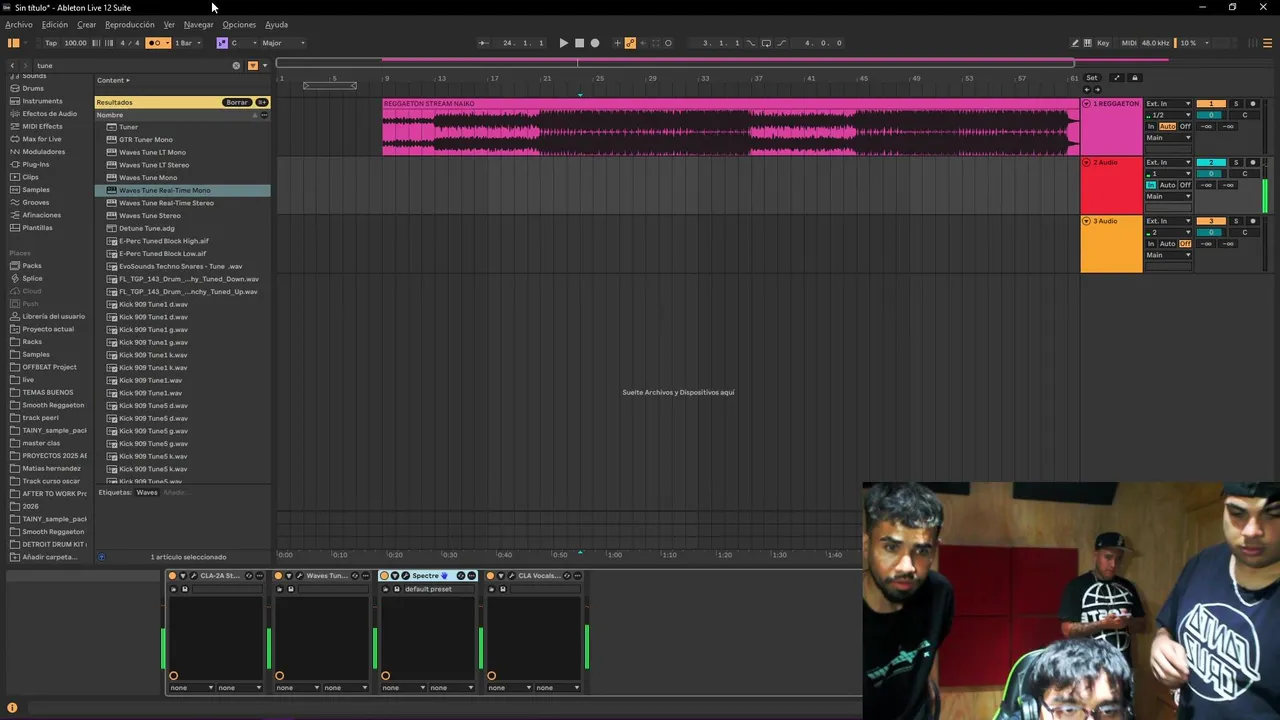Collapse the 3 Audio track unfold arrow

(1086, 221)
